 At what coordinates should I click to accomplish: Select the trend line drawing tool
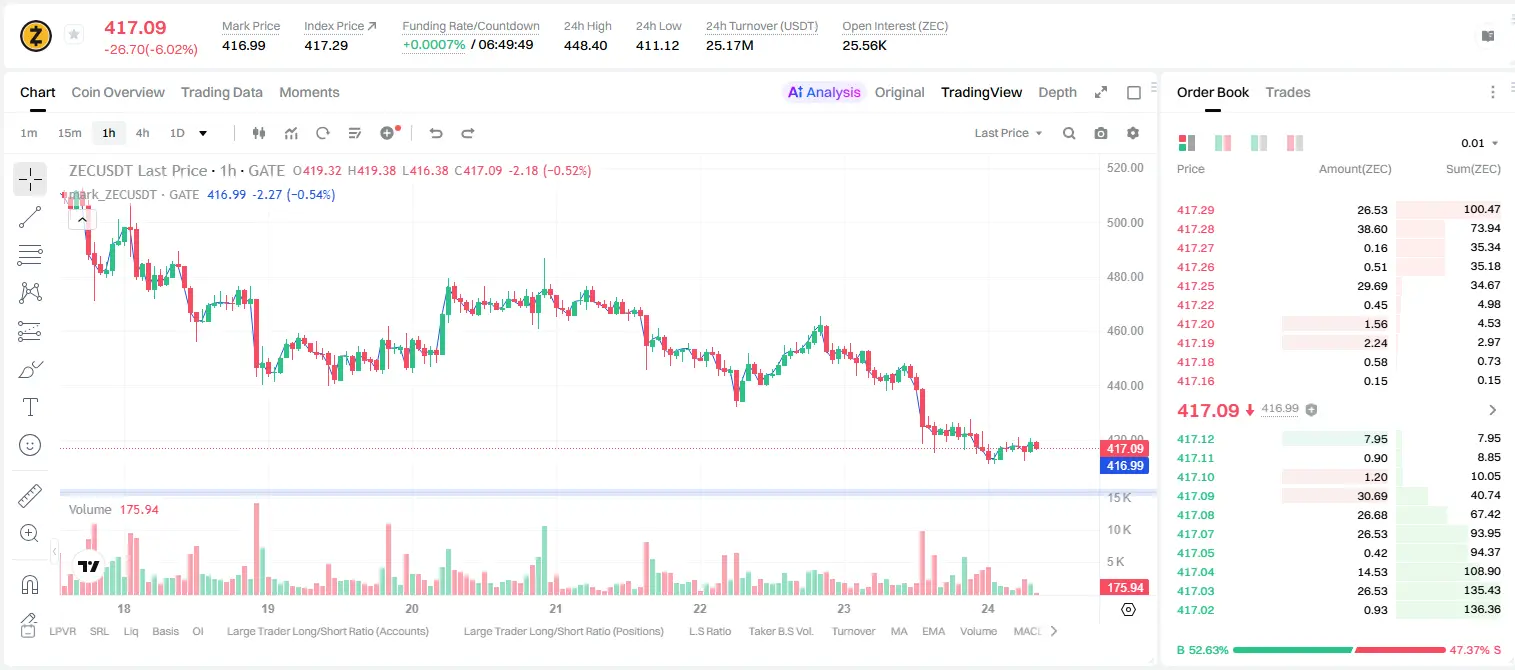[x=30, y=217]
